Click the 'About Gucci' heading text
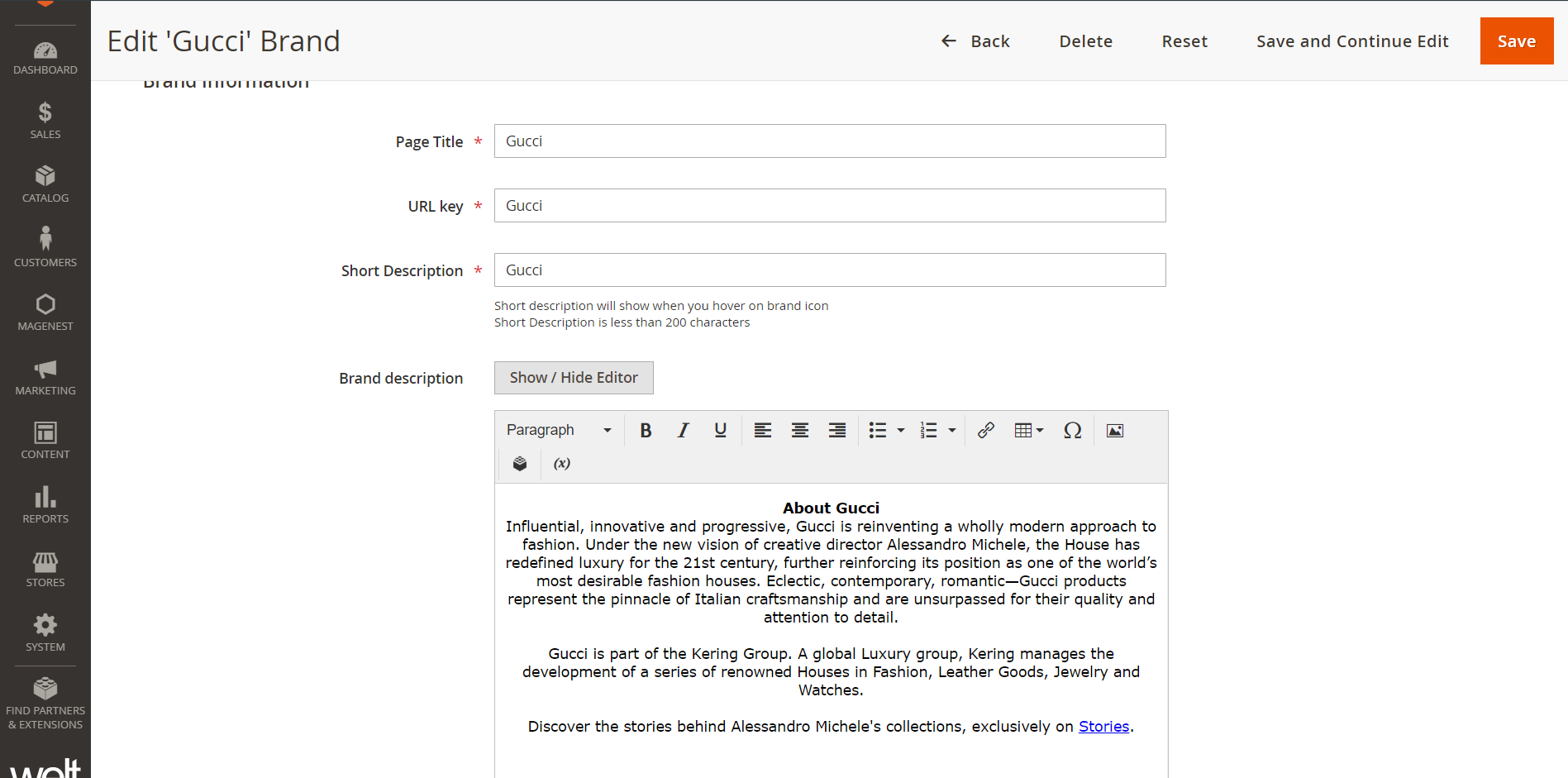Screen dimensions: 1568x778 pyautogui.click(x=831, y=508)
